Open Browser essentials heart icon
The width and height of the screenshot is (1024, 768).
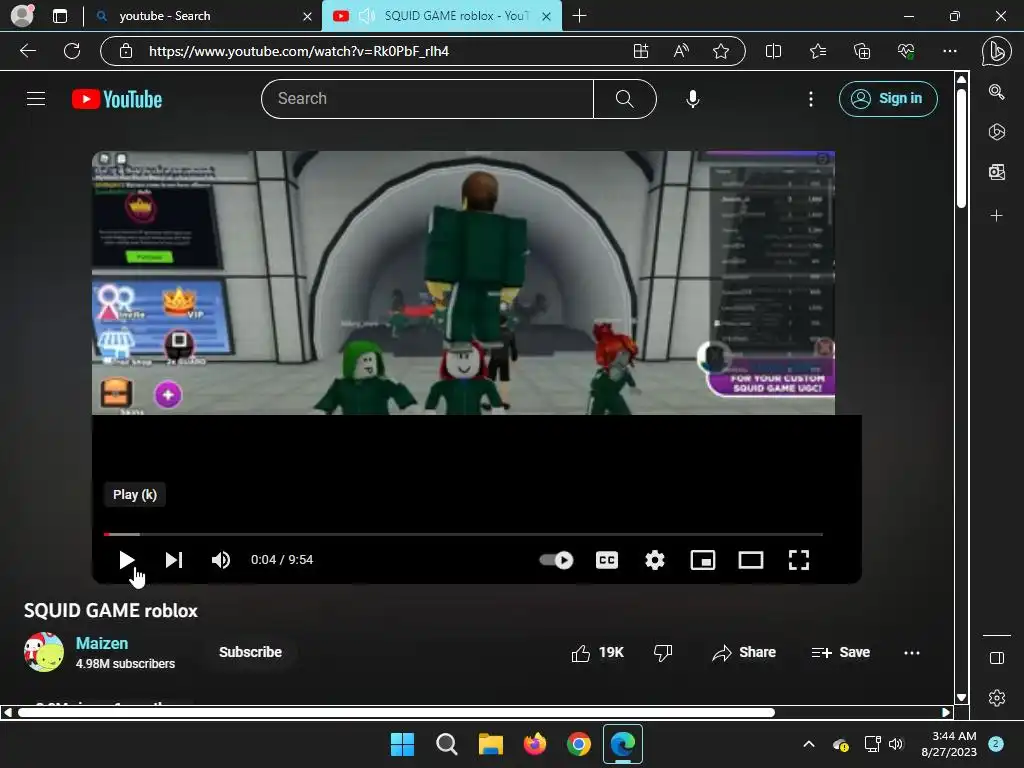(x=906, y=51)
